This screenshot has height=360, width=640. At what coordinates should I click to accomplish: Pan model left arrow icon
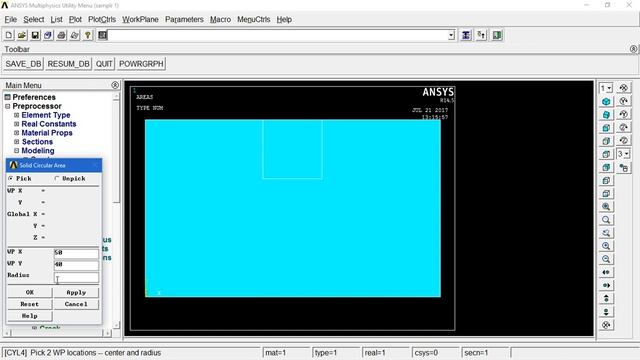click(606, 272)
